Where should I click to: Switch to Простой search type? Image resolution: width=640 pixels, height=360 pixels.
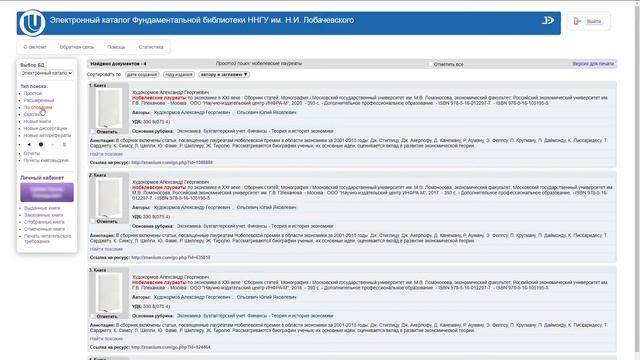(33, 93)
